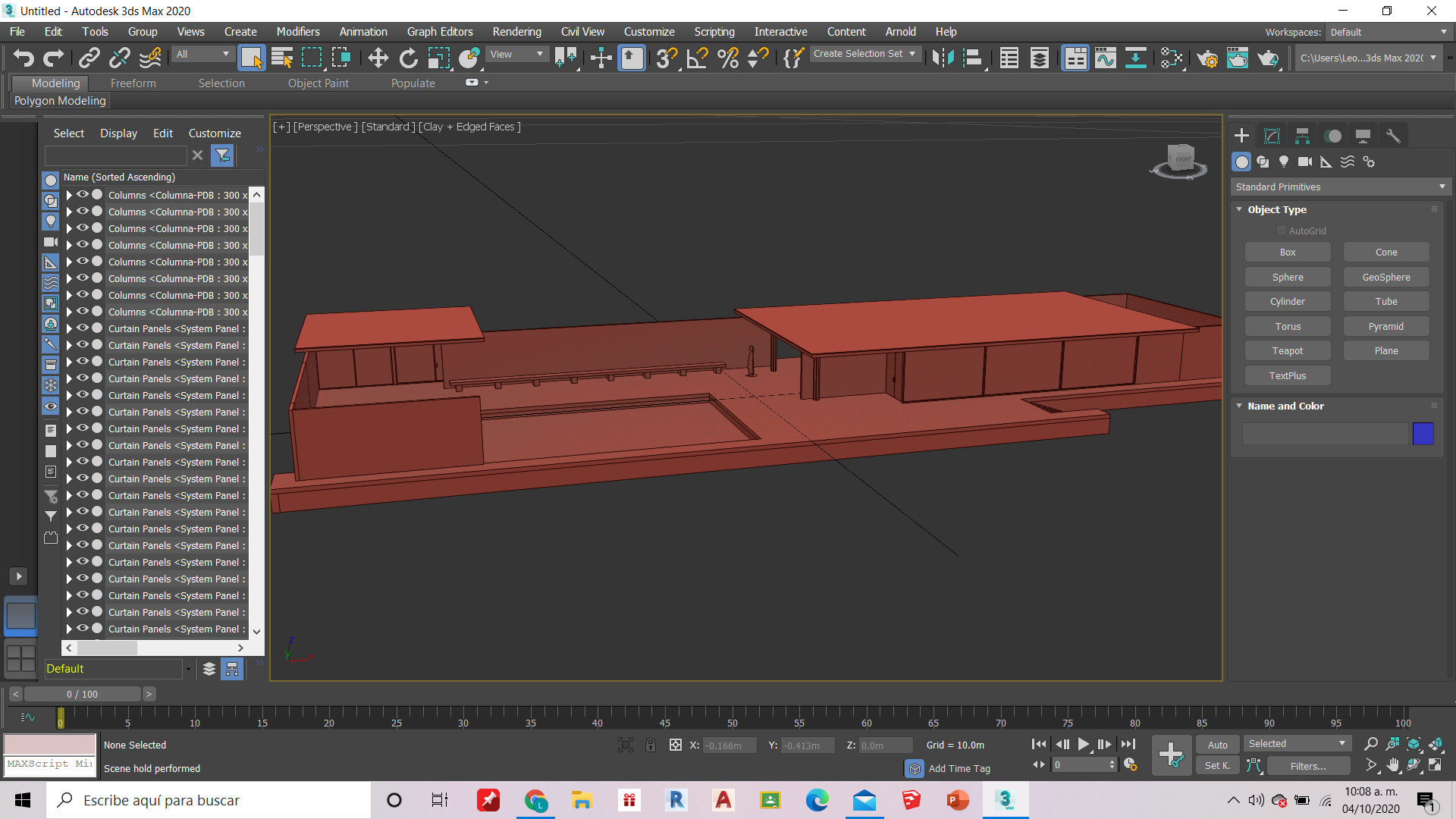Toggle the Ribbon display button

(x=1075, y=58)
